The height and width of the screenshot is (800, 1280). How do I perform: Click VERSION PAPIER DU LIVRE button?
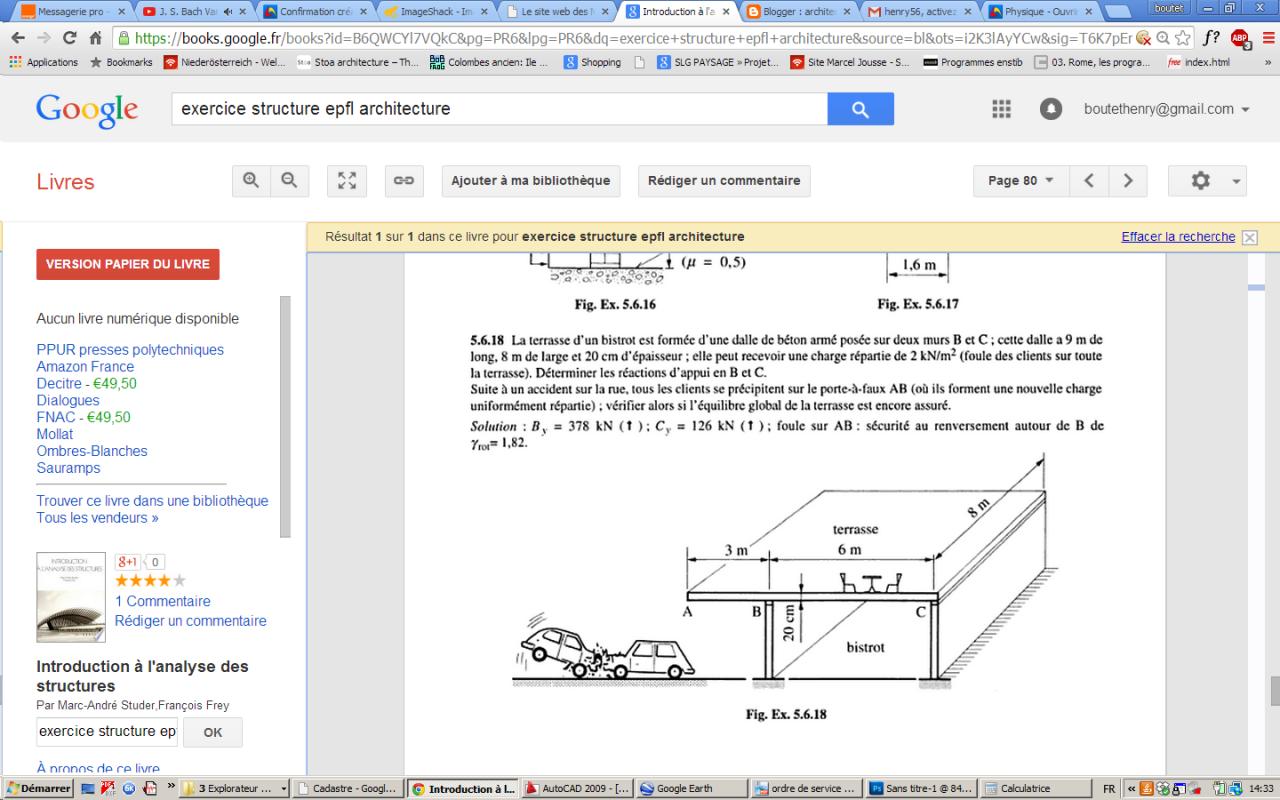point(128,265)
